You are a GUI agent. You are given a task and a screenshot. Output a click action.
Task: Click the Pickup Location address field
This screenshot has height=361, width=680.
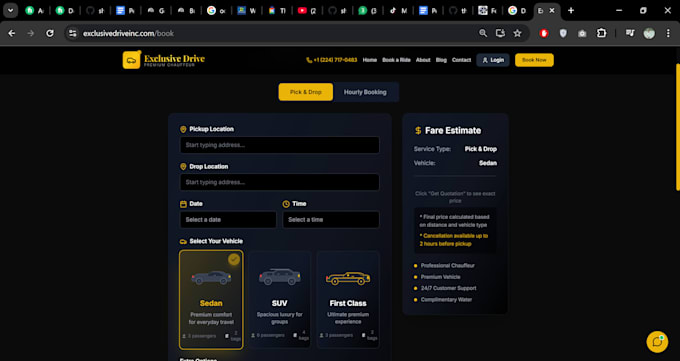tap(280, 145)
